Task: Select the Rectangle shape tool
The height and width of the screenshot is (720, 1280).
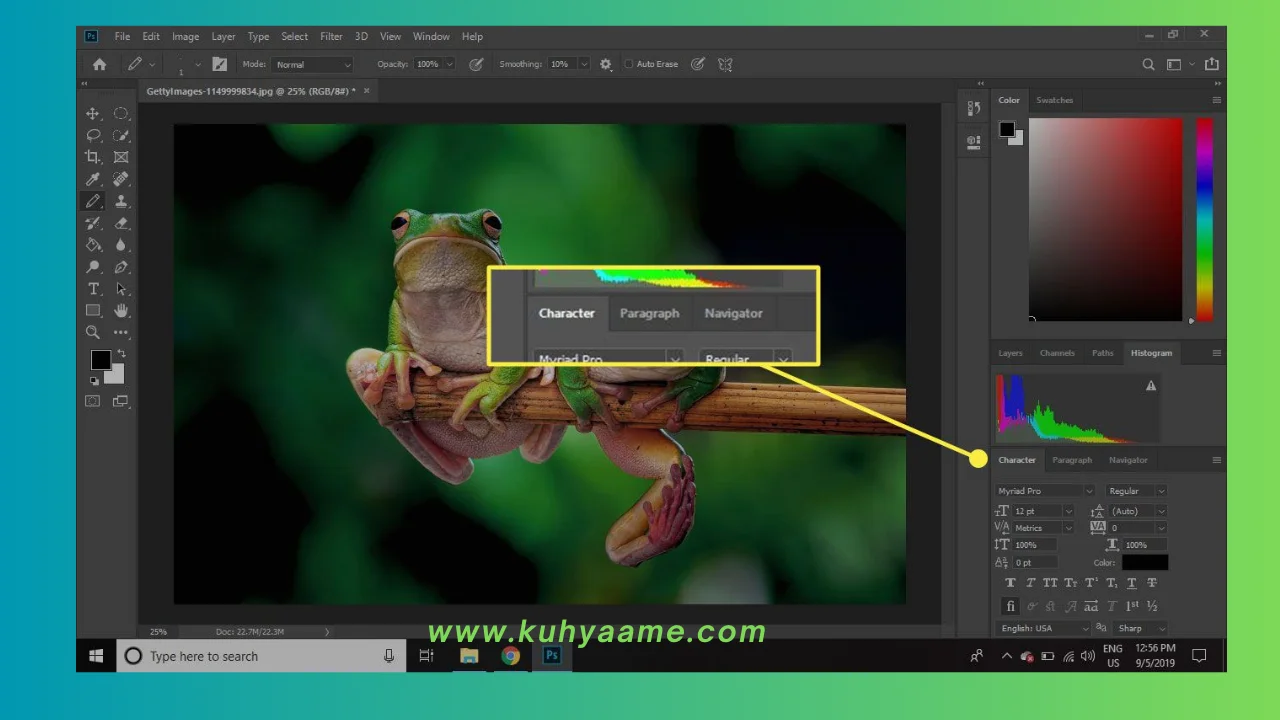Action: (93, 311)
